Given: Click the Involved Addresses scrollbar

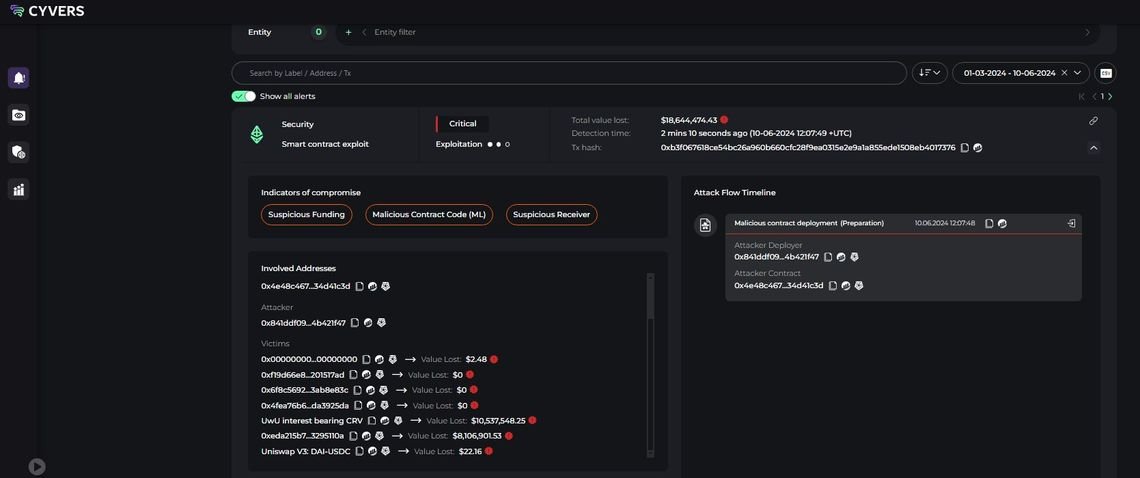Looking at the screenshot, I should [x=651, y=365].
